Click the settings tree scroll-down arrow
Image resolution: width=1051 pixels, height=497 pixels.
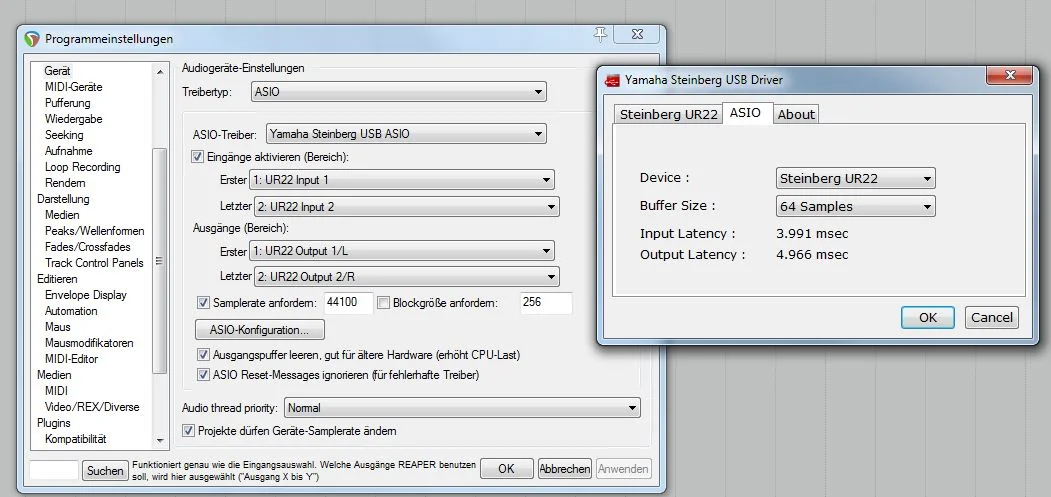160,441
